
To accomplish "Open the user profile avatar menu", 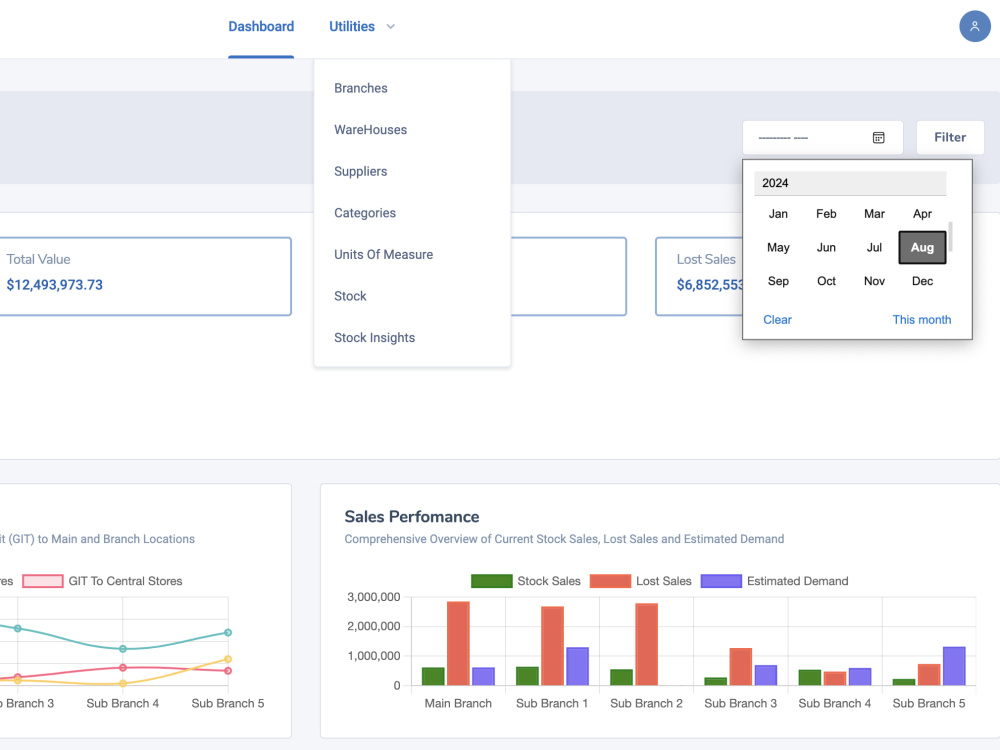I will [974, 26].
